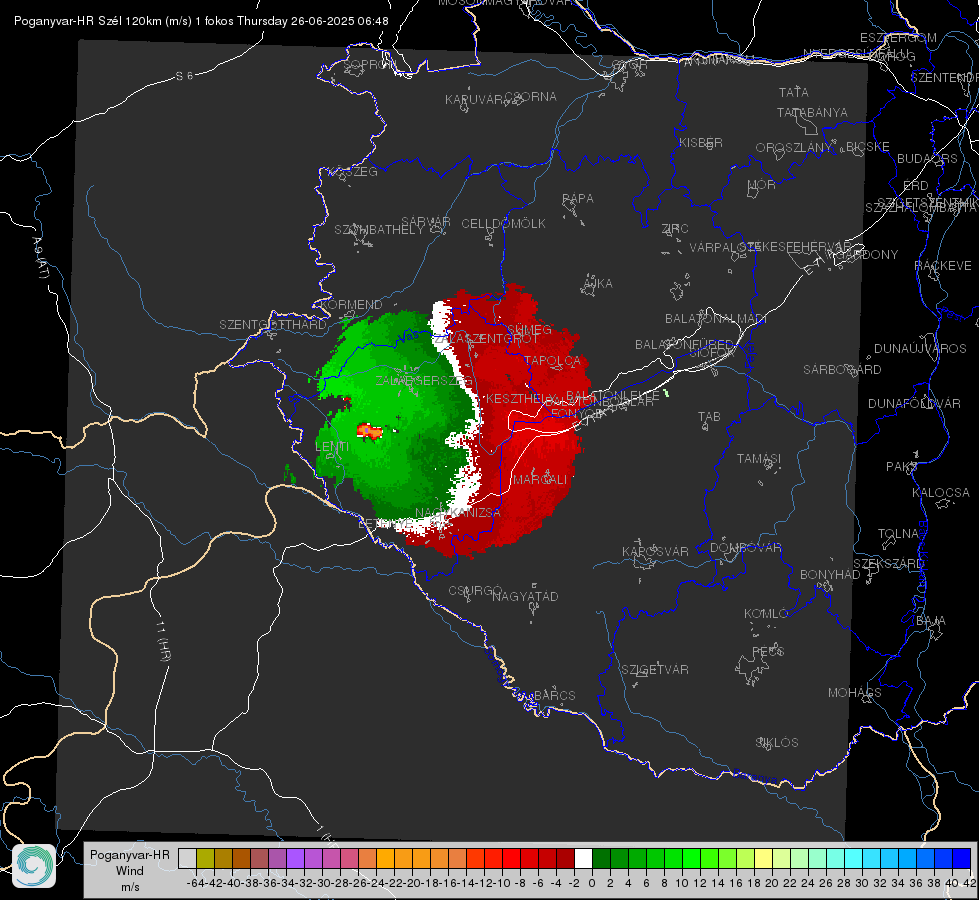The image size is (979, 900).
Task: Select the light gray first legend swatch
Action: 187,858
